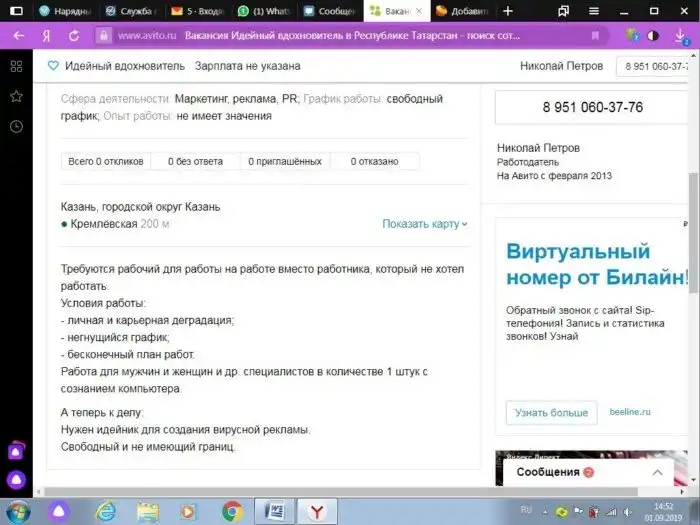This screenshot has height=525, width=700.
Task: Launch Alice assistant from the taskbar
Action: (x=58, y=511)
